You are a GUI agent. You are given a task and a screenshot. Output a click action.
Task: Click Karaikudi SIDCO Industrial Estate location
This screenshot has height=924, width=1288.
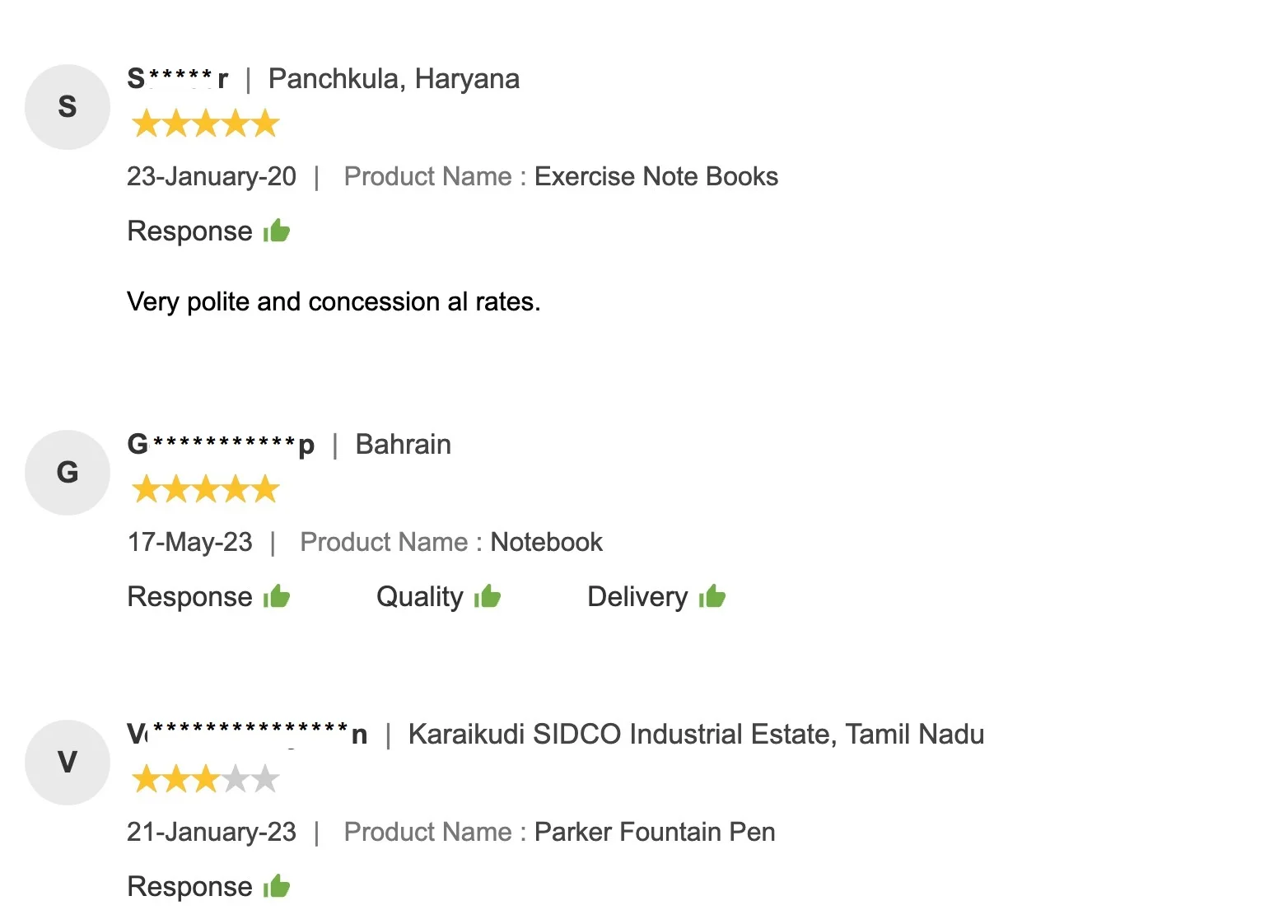[x=696, y=735]
